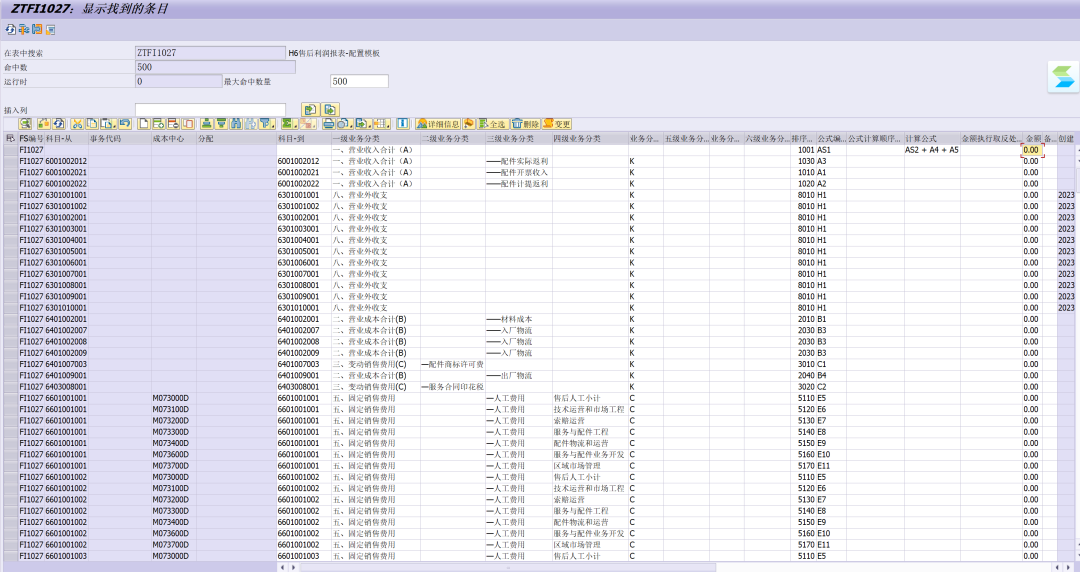This screenshot has width=1080, height=572.
Task: Click the cell —服务合同印花税
Action: coord(453,387)
